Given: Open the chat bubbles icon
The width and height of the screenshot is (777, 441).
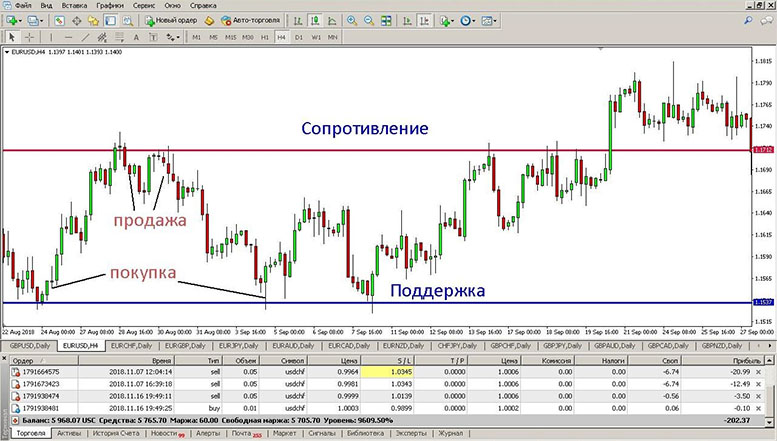Looking at the screenshot, I should [x=767, y=20].
